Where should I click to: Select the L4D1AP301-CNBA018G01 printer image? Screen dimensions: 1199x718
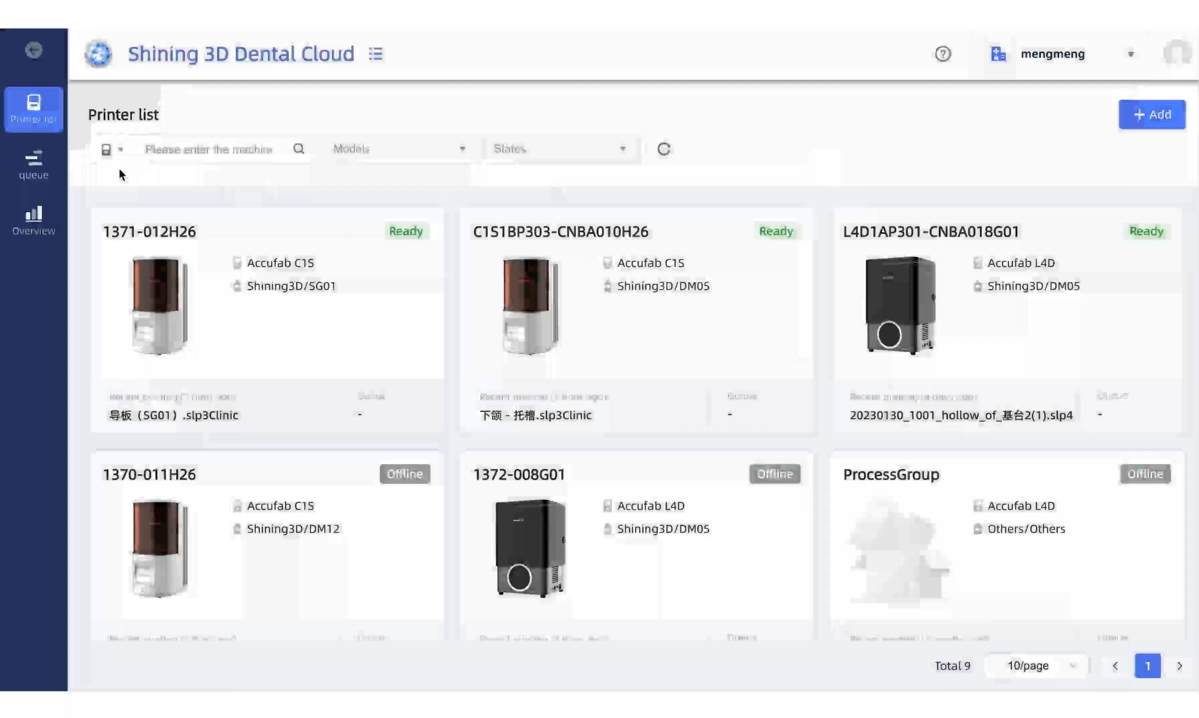click(899, 305)
